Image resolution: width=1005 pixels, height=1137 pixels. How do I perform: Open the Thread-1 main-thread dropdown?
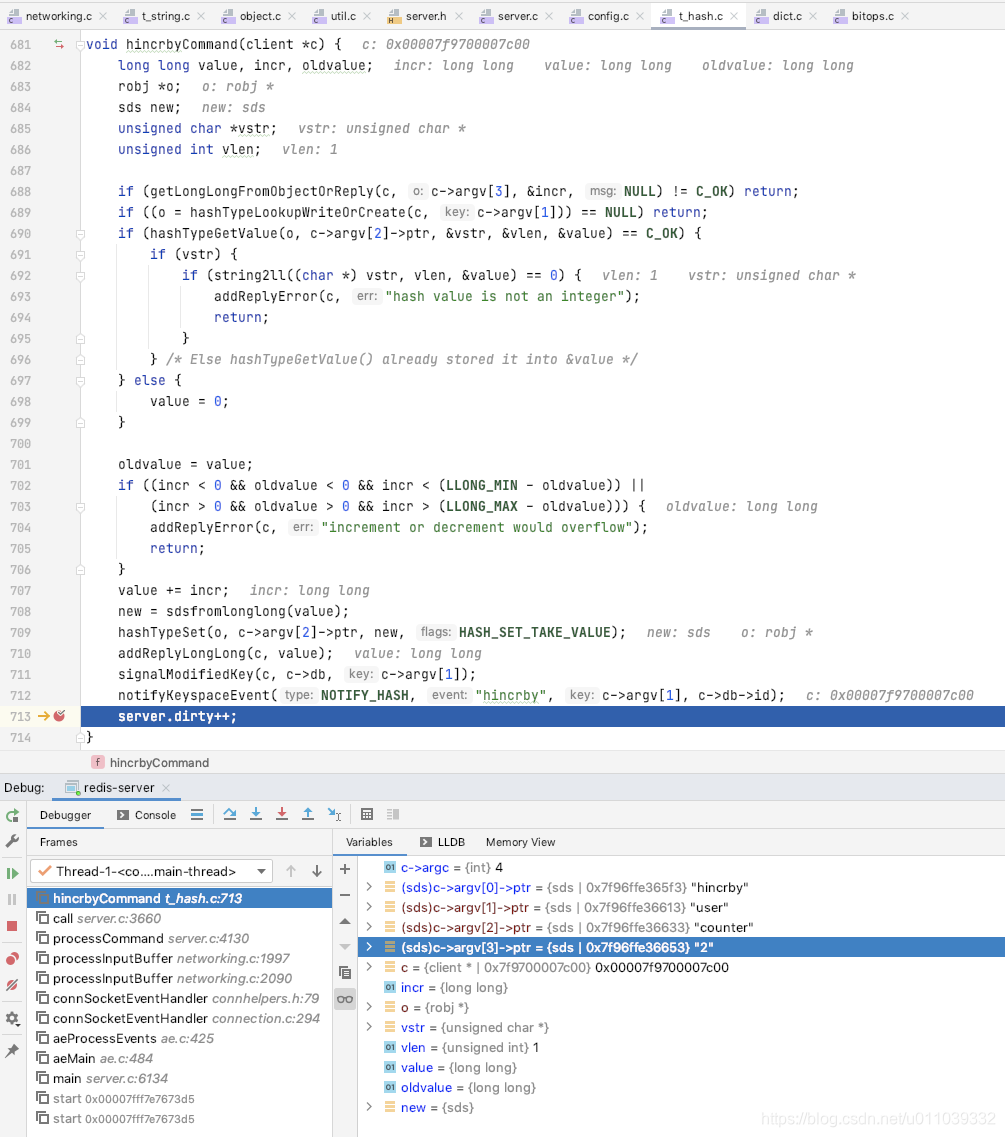(x=152, y=871)
